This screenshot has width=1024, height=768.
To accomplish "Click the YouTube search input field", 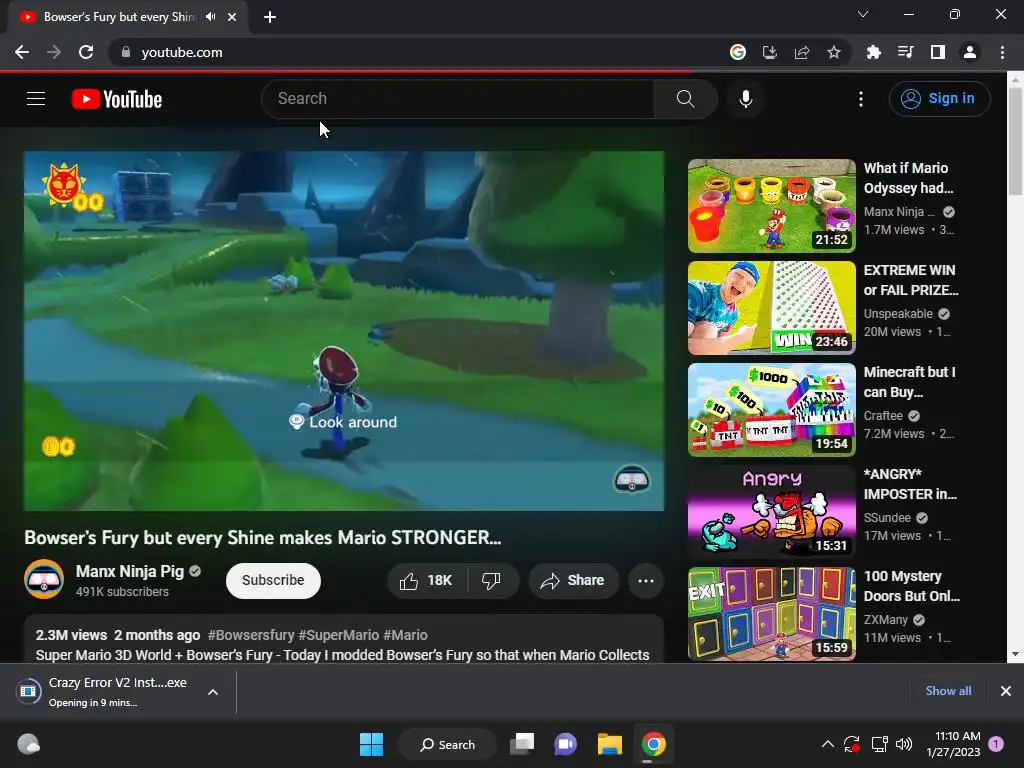I will click(x=458, y=99).
